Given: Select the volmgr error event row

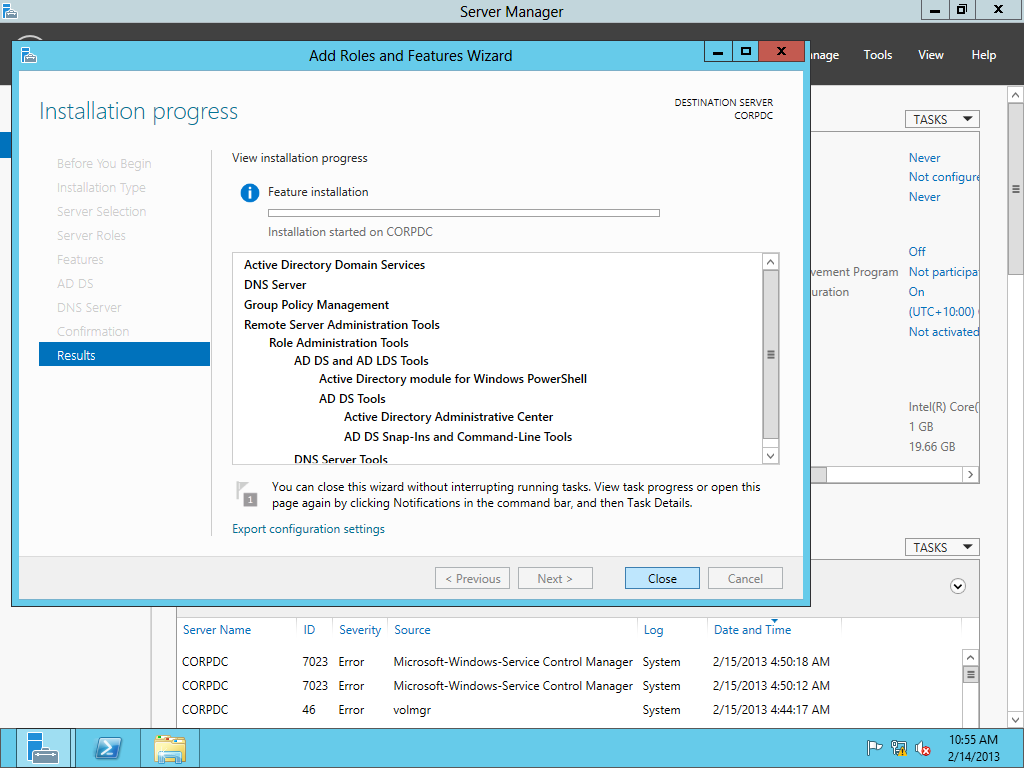Looking at the screenshot, I should (x=500, y=710).
